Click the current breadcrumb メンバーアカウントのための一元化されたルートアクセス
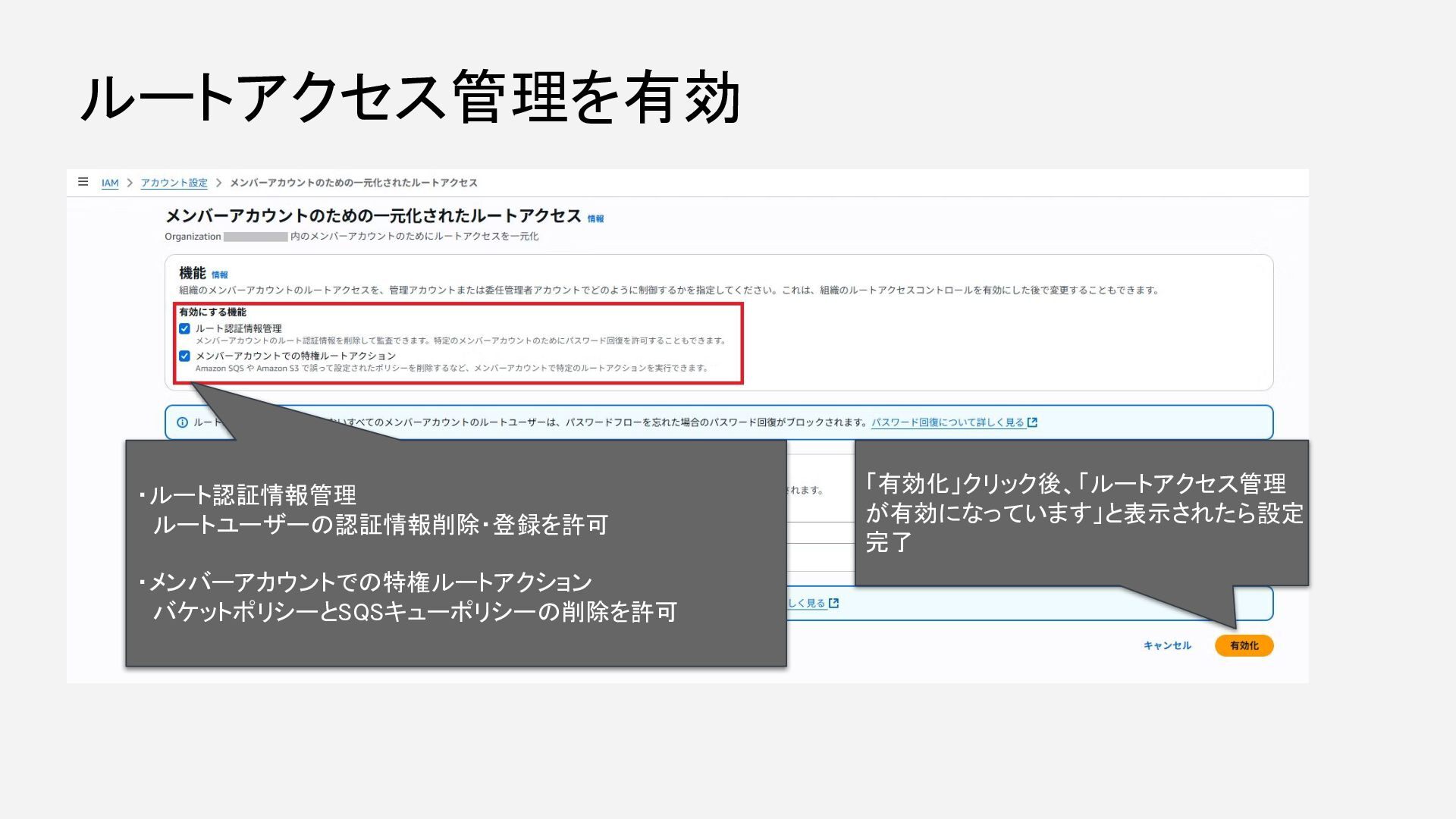 [353, 183]
